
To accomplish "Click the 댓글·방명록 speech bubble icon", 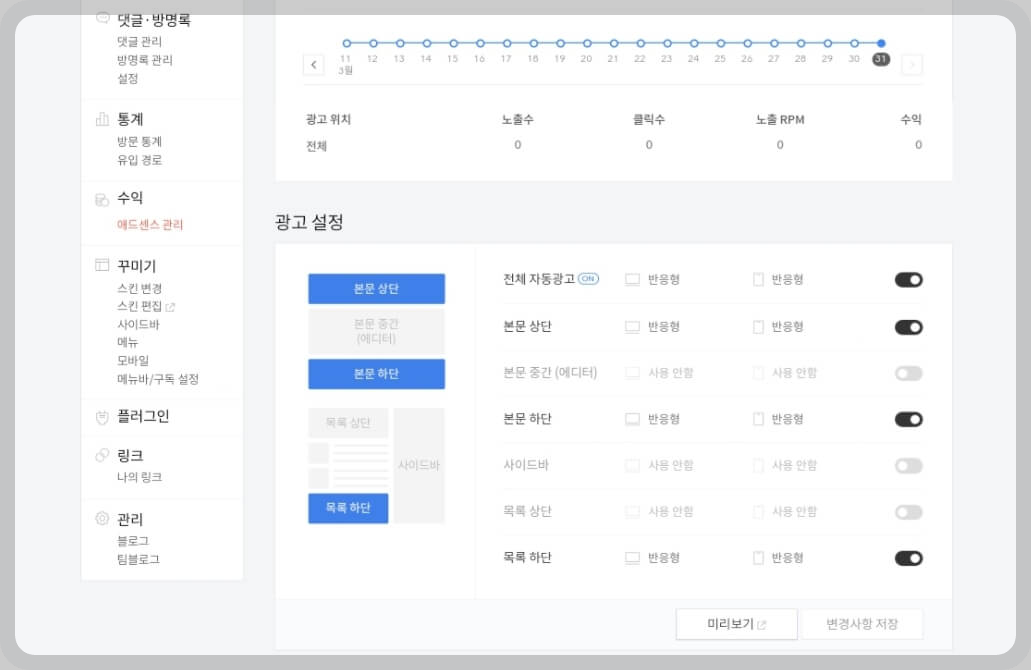I will coord(101,17).
